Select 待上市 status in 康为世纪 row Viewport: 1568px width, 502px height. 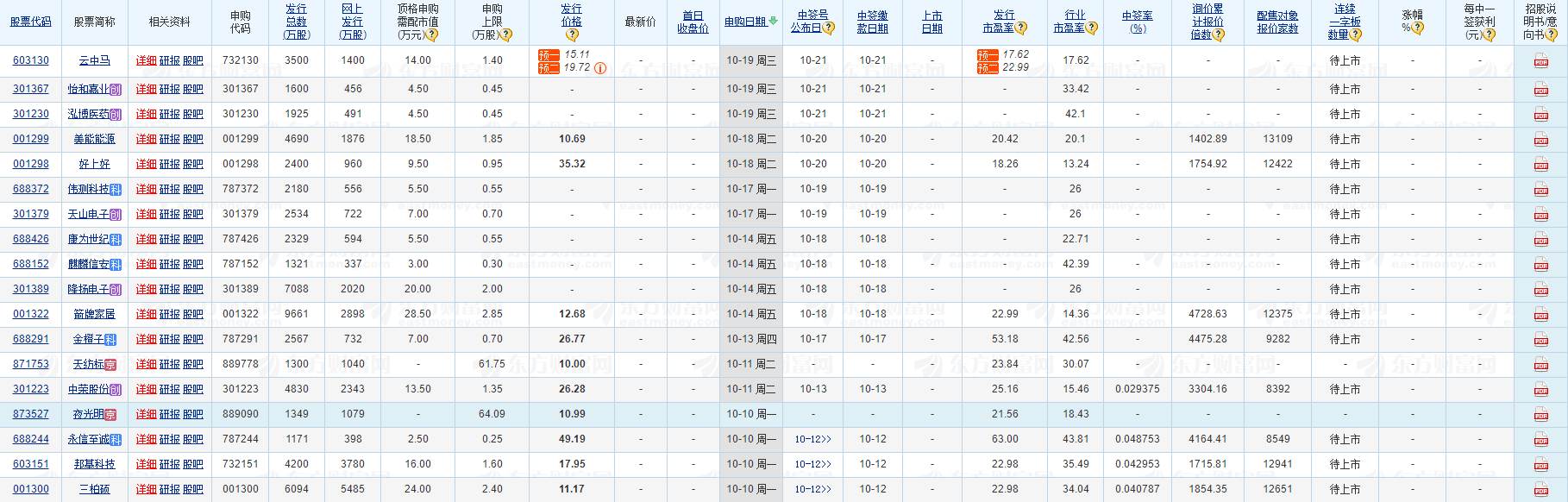click(1345, 240)
